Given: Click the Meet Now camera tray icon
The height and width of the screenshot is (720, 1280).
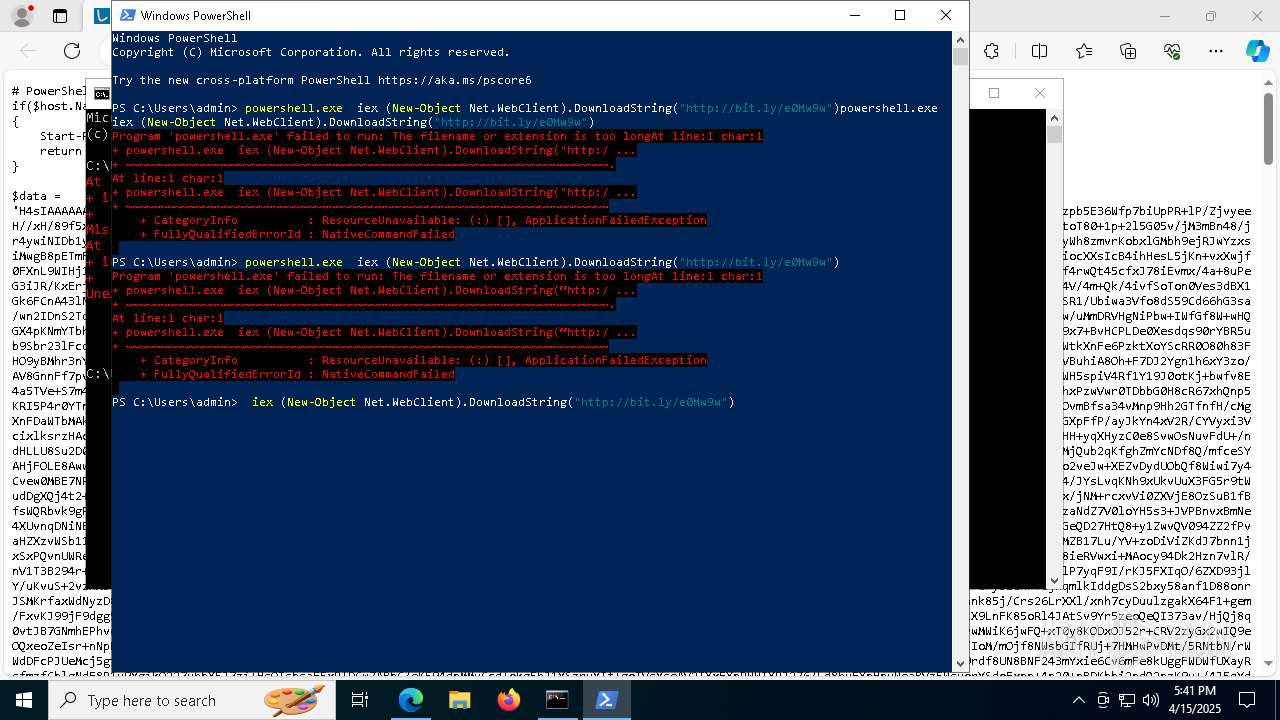Looking at the screenshot, I should (x=1102, y=700).
